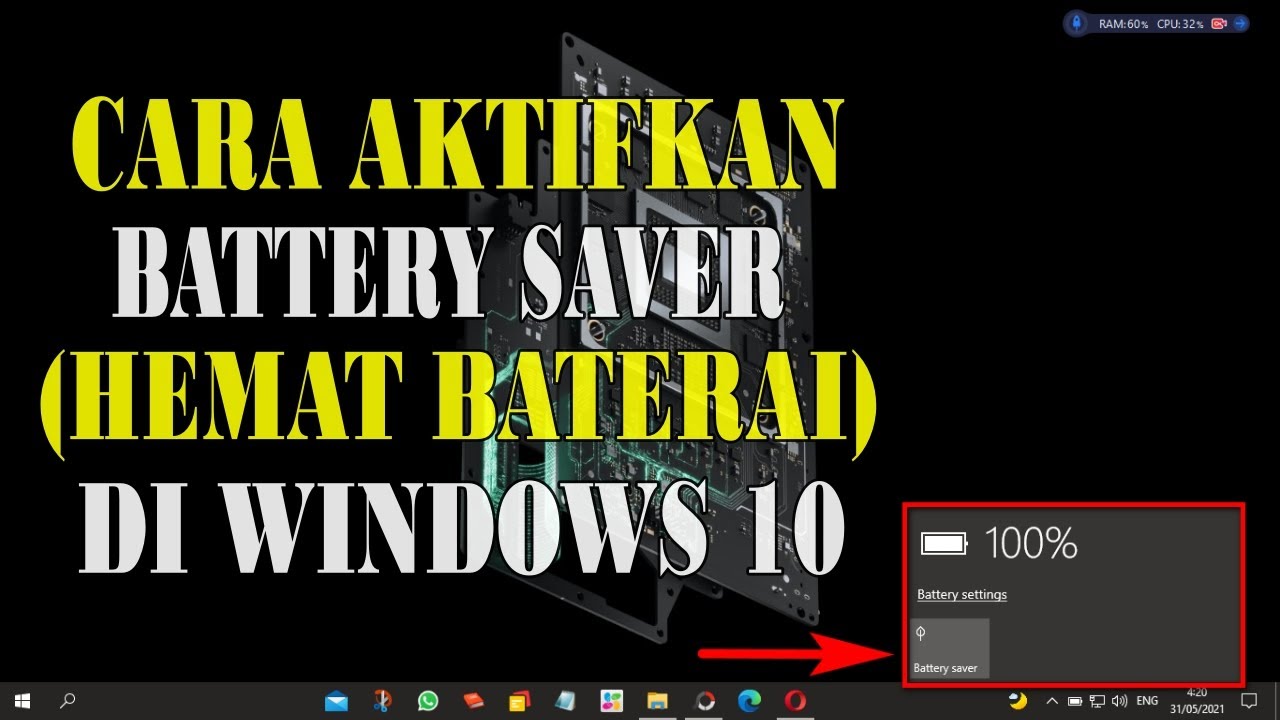Click the blue arrow on performance widget

click(1241, 24)
